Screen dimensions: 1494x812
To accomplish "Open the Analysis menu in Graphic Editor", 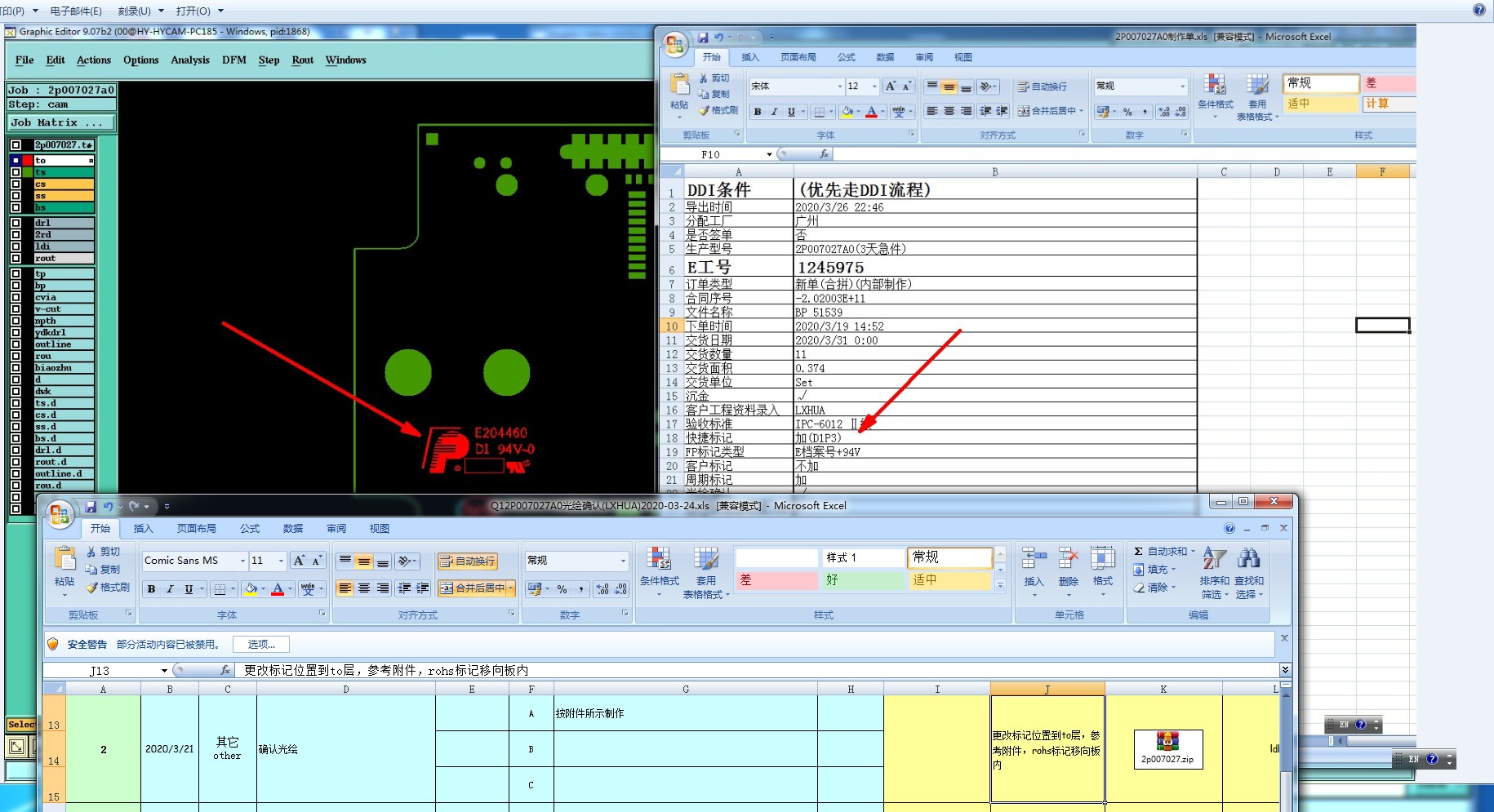I will (190, 60).
